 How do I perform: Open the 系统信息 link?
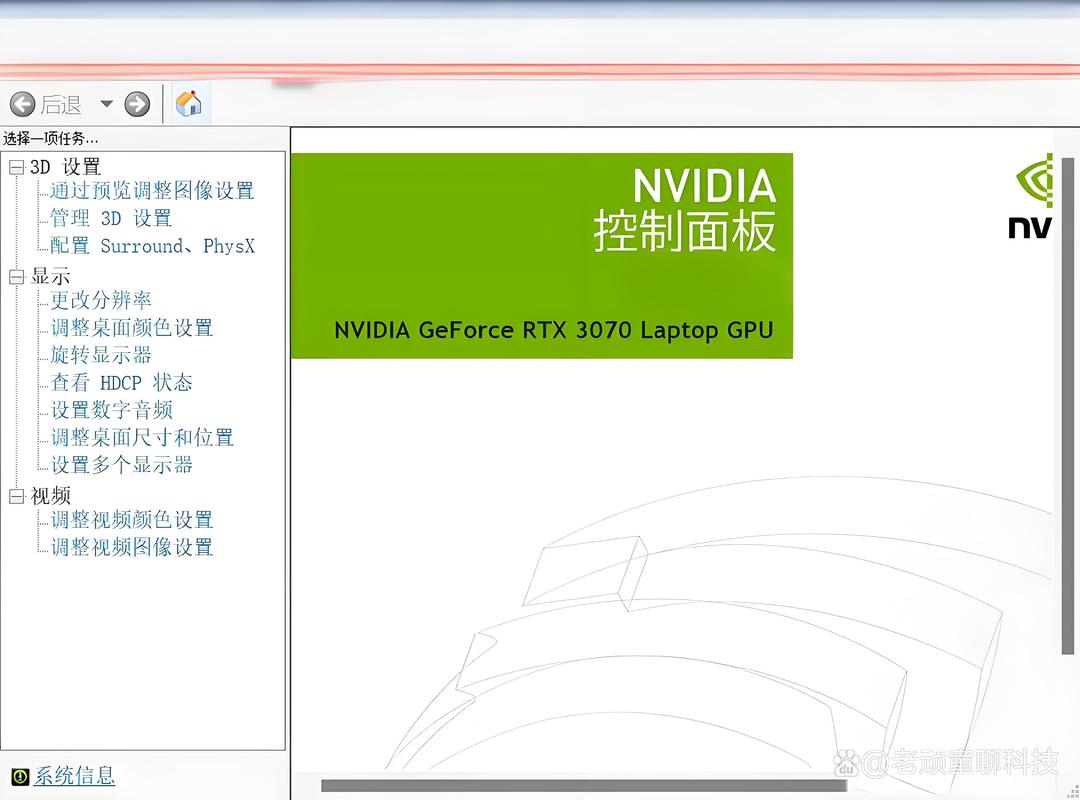pyautogui.click(x=74, y=776)
